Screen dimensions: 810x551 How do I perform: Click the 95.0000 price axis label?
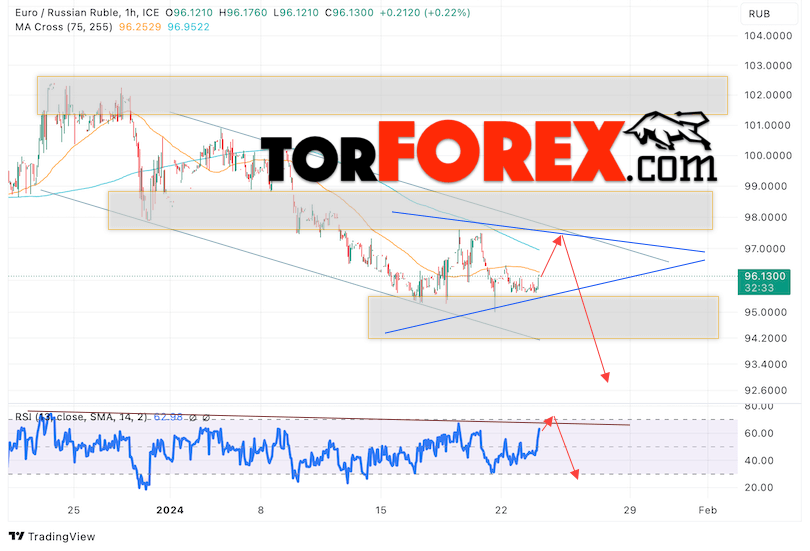768,312
